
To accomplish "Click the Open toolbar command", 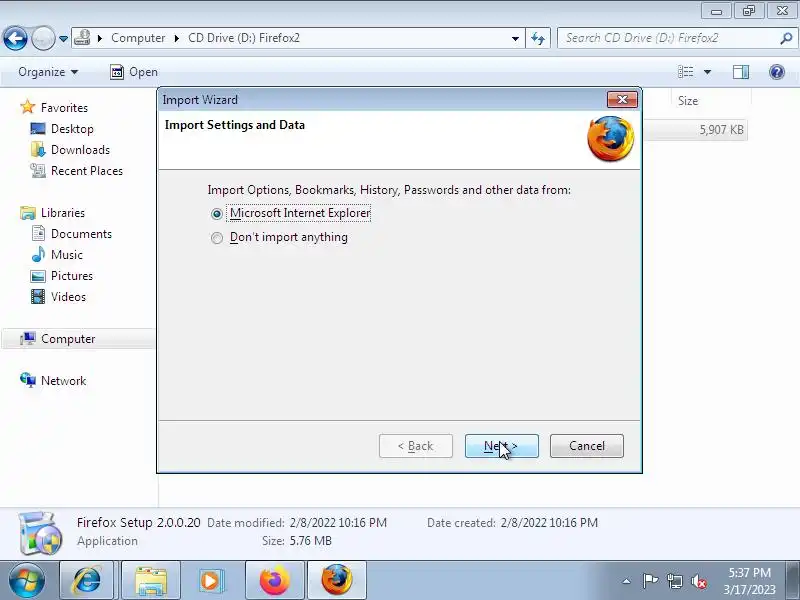I will (134, 72).
